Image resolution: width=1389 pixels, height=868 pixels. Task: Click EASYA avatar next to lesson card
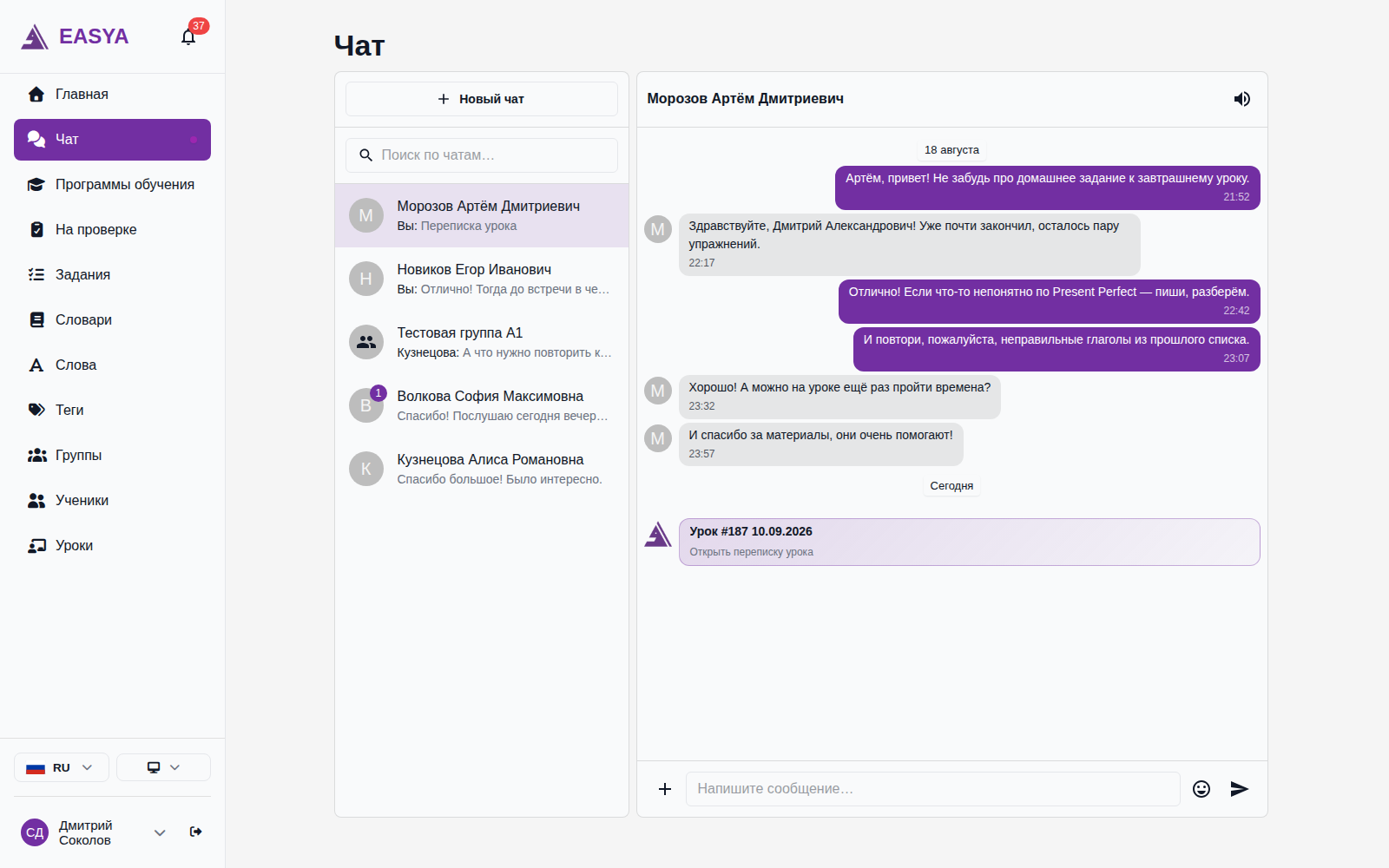[x=658, y=534]
